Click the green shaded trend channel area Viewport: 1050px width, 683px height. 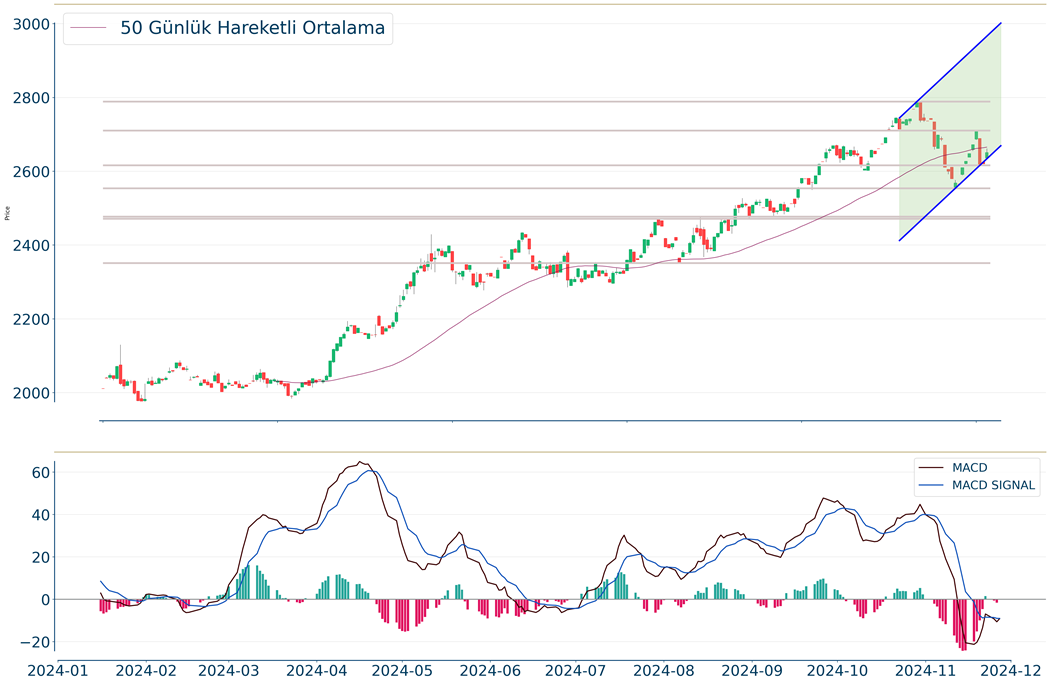951,134
